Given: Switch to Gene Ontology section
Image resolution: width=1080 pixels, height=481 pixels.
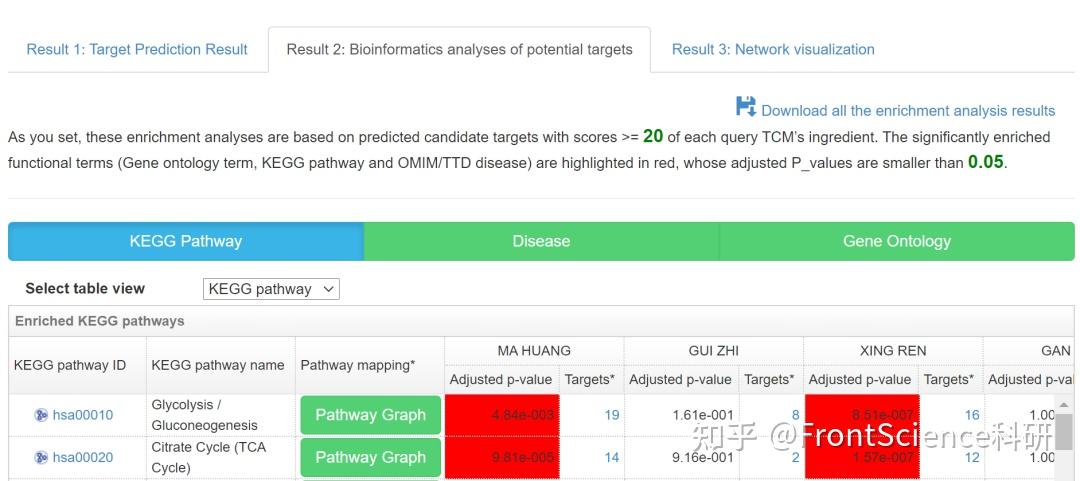Looking at the screenshot, I should pyautogui.click(x=896, y=241).
